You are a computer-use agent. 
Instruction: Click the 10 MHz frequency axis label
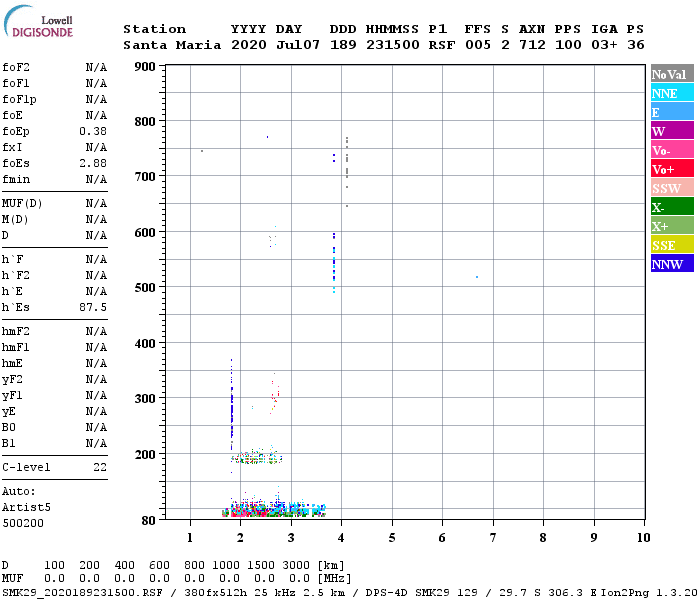click(643, 538)
